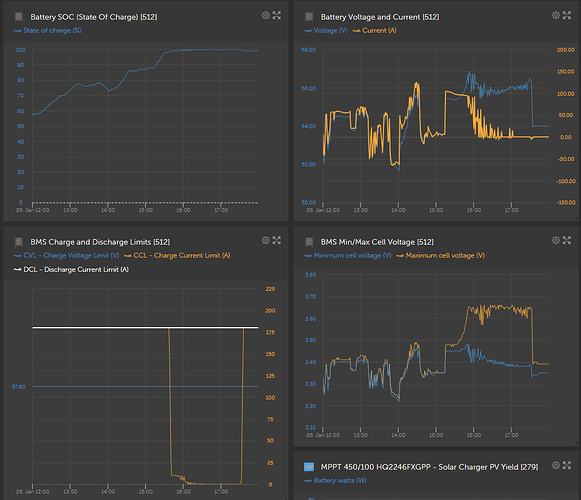581x500 pixels.
Task: Toggle Minimum cell voltage (V) legend entry
Action: 348,255
